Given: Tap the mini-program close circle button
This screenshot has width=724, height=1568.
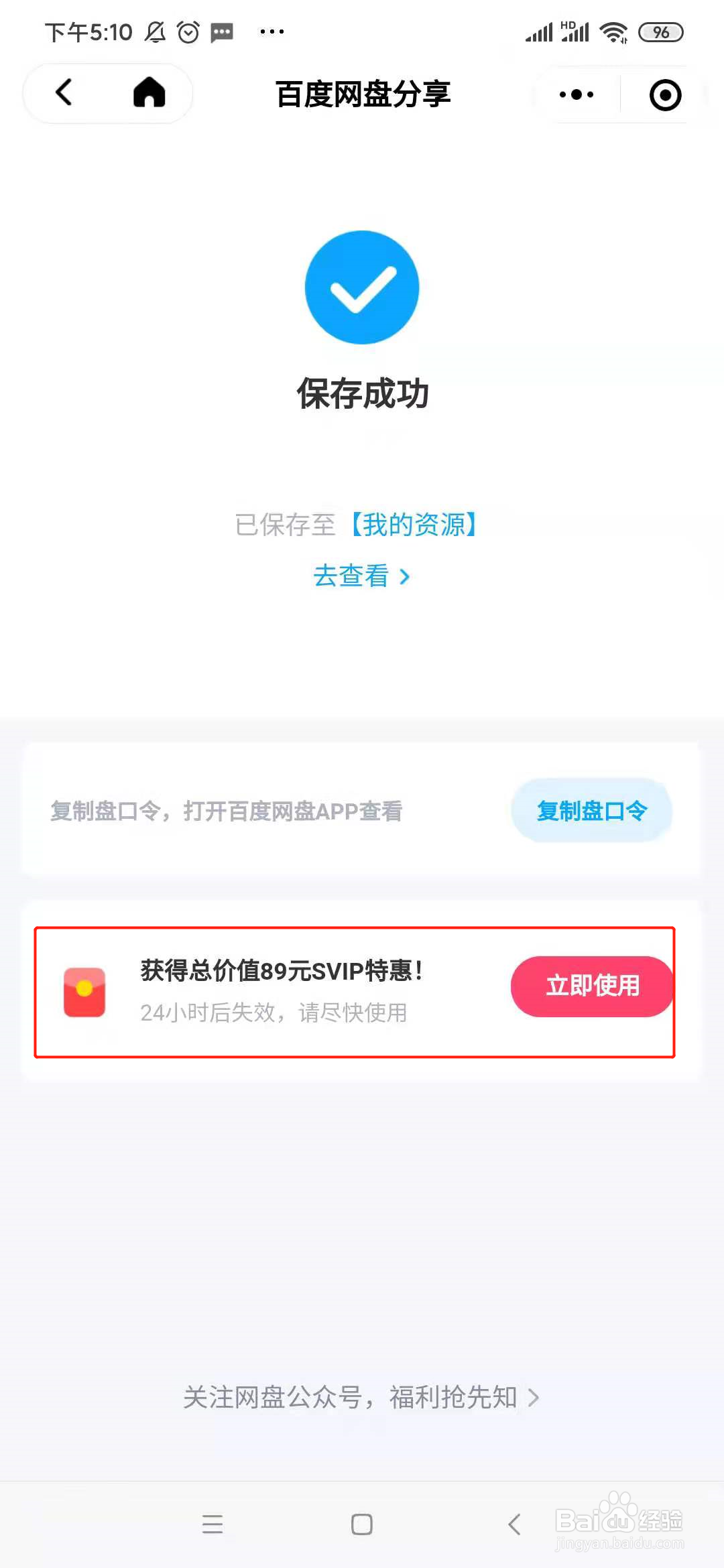Looking at the screenshot, I should click(x=664, y=94).
